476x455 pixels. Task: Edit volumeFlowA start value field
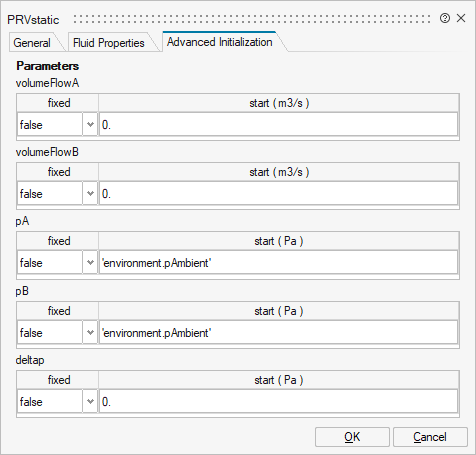point(278,125)
